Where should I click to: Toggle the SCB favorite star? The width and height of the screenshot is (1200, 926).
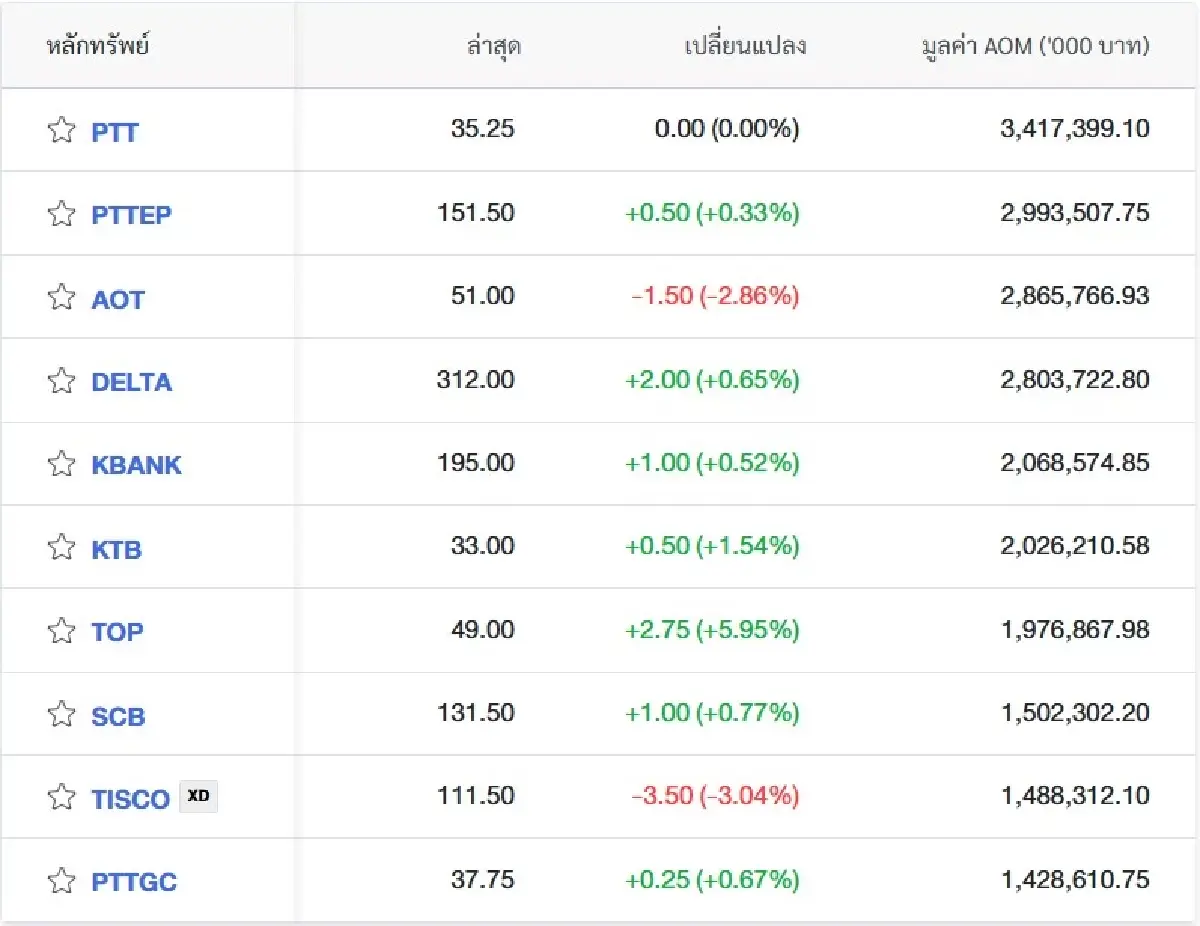[62, 714]
